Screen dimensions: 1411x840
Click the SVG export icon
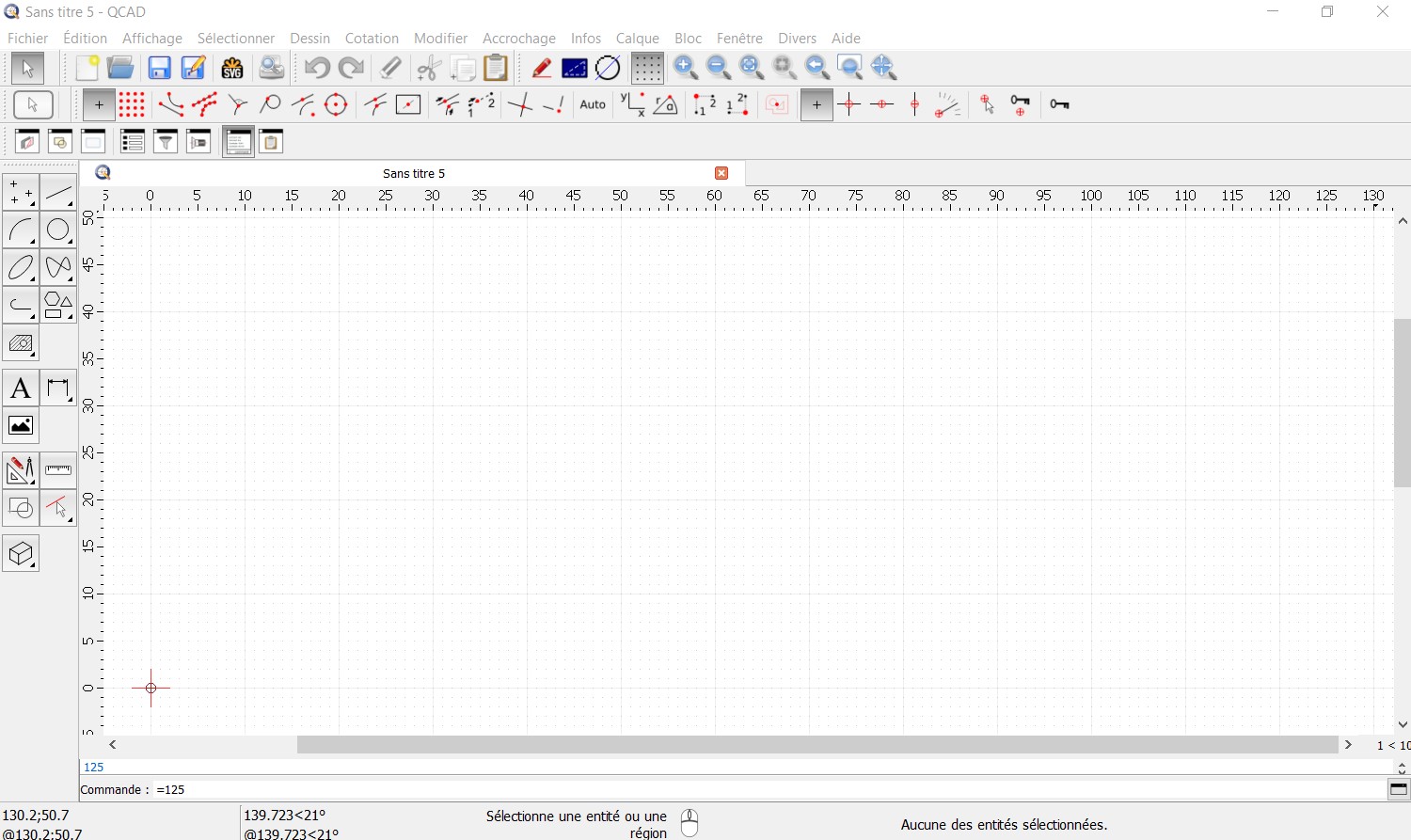tap(232, 68)
